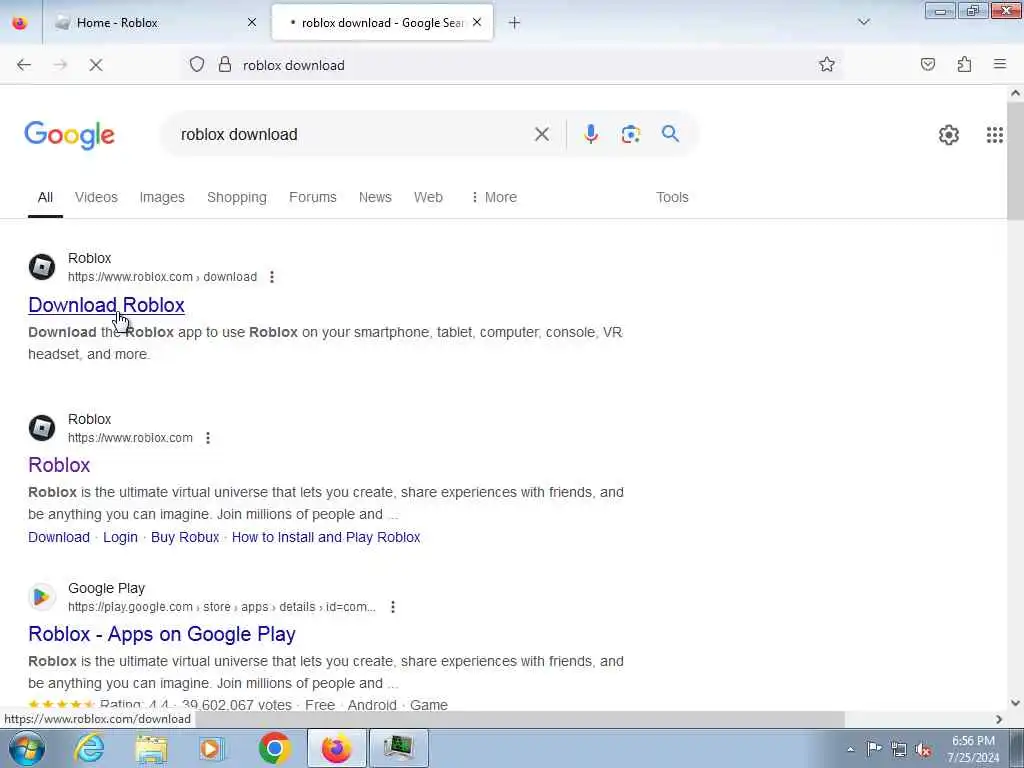Show hidden system tray icons arrow
Screen dimensions: 1024x768
tap(850, 749)
